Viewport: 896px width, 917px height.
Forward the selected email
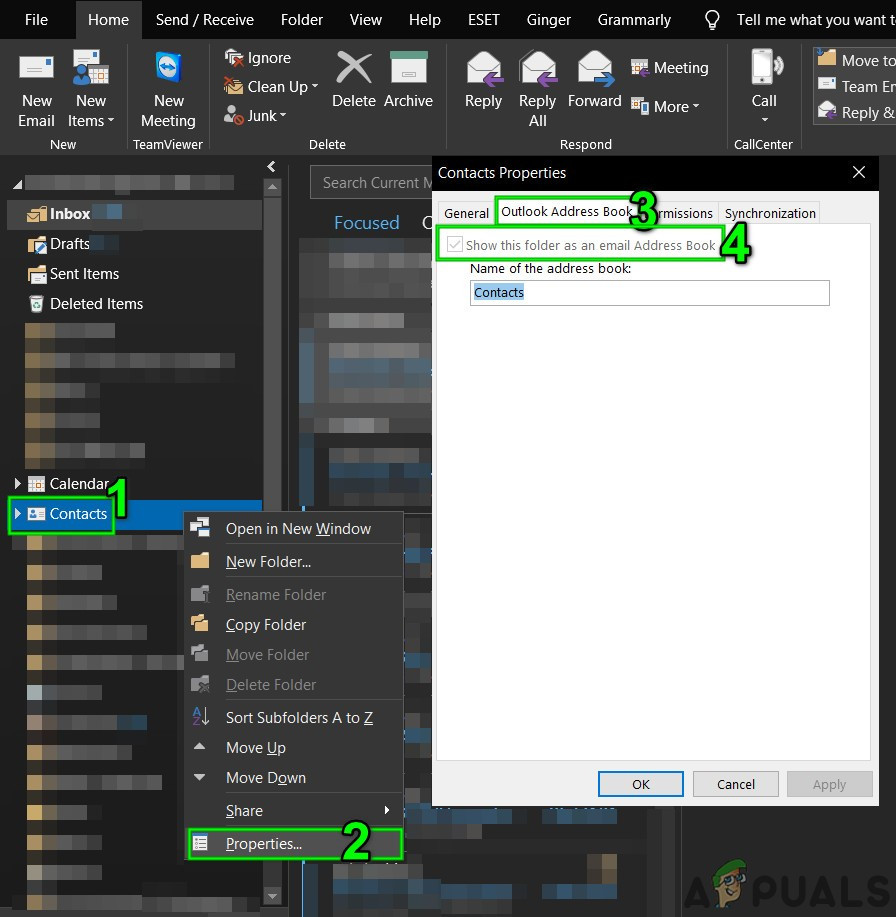pyautogui.click(x=594, y=80)
